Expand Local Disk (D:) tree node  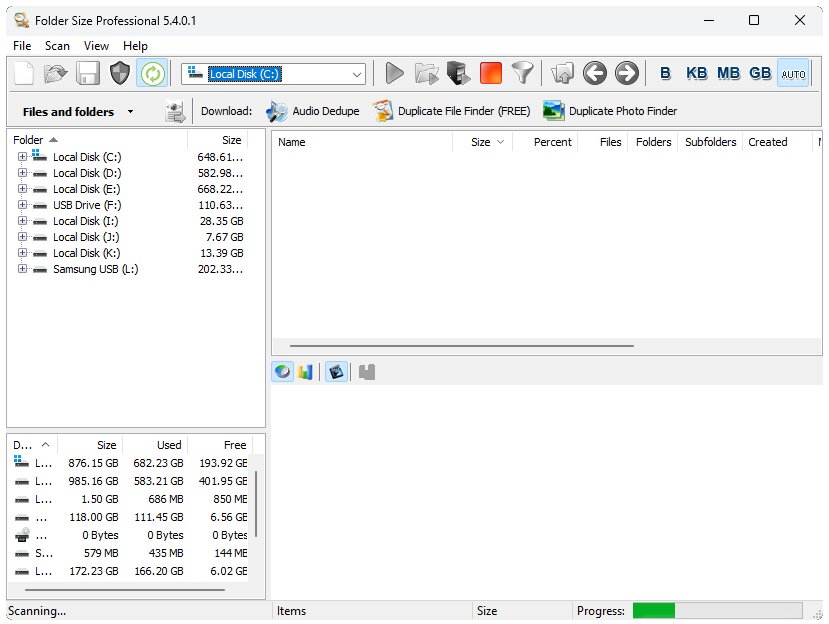(x=22, y=172)
